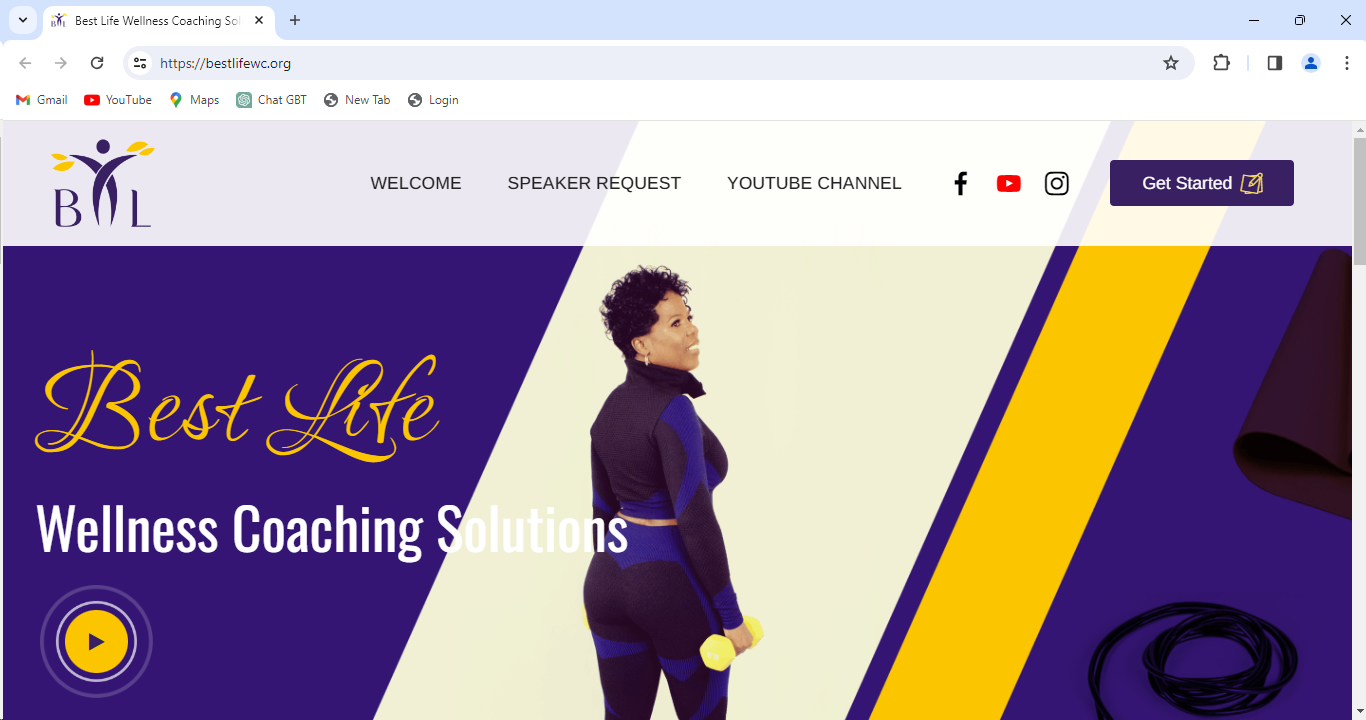
Task: Toggle the browser side panel icon
Action: [1274, 63]
